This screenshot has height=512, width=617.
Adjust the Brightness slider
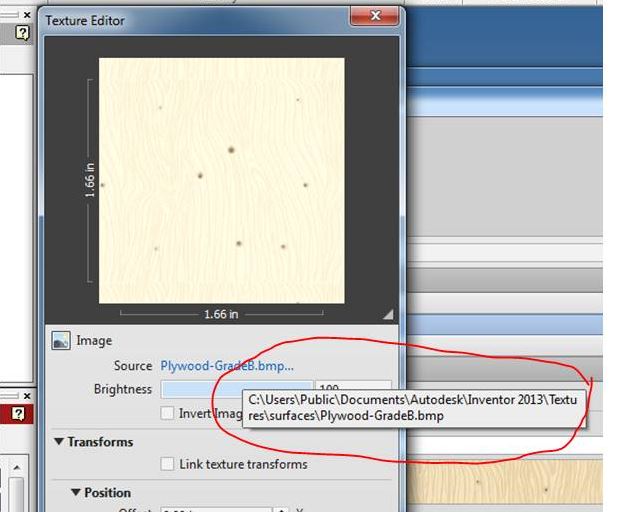click(237, 388)
